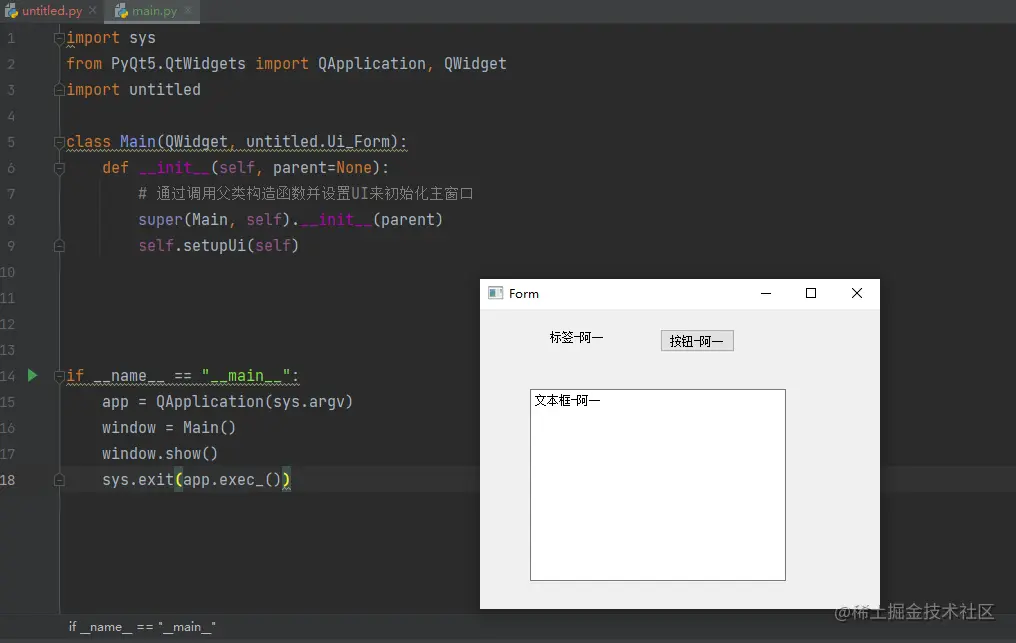
Task: Click the Form window icon in its title bar
Action: pos(496,293)
